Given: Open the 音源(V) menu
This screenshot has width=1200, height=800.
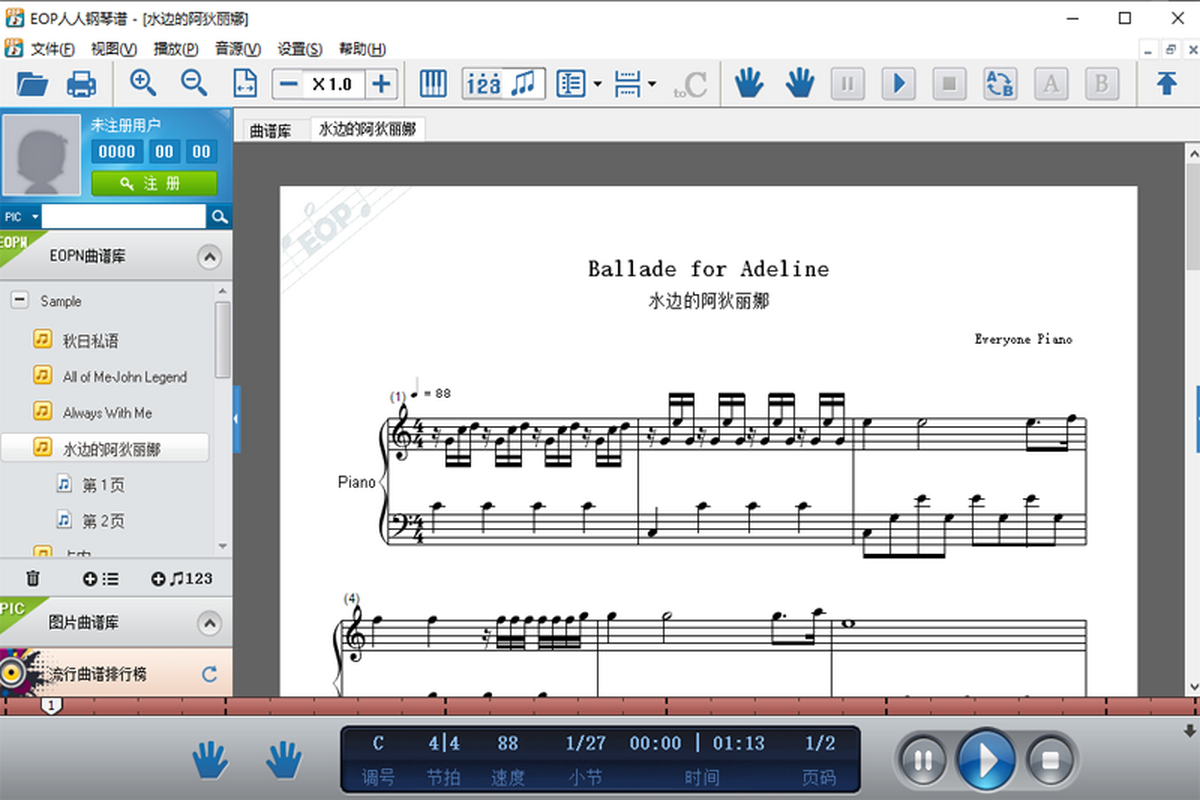Looking at the screenshot, I should 238,49.
